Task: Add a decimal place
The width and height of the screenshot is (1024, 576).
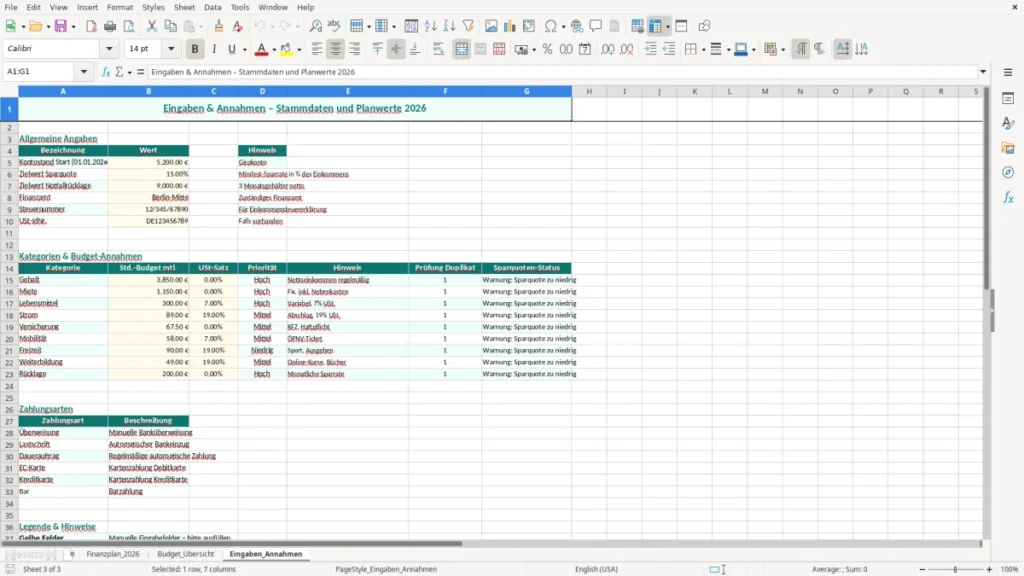Action: click(608, 49)
